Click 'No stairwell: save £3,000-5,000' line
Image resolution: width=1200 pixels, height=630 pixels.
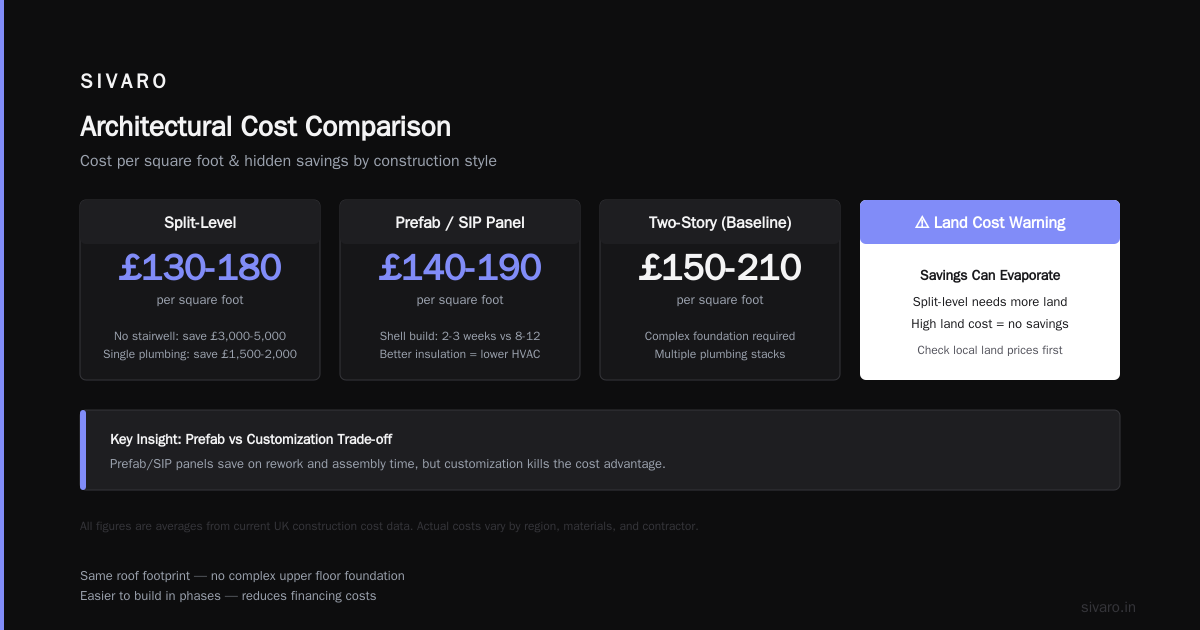point(200,336)
